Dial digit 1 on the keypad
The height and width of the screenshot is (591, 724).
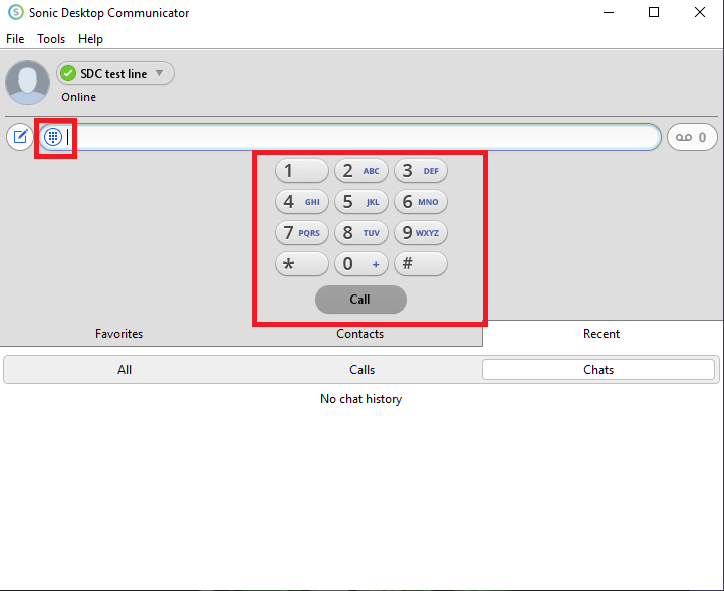[x=302, y=171]
